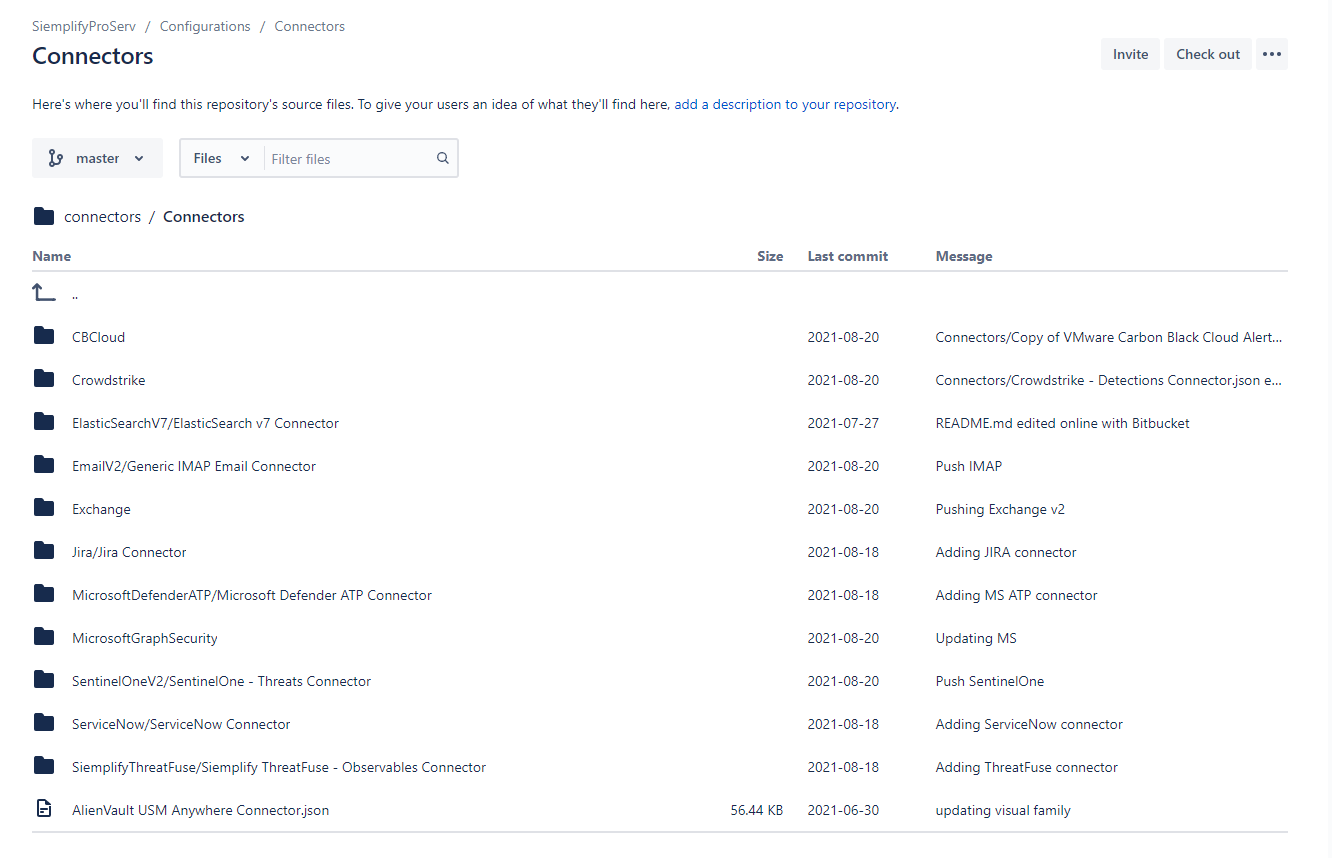Click the parent directory up-arrow icon

[x=44, y=293]
